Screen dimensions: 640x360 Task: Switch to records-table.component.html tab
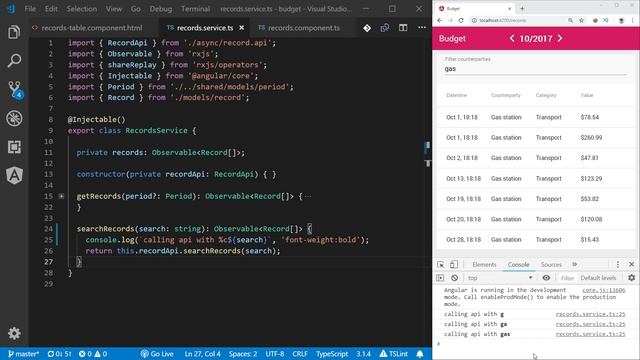(x=92, y=28)
